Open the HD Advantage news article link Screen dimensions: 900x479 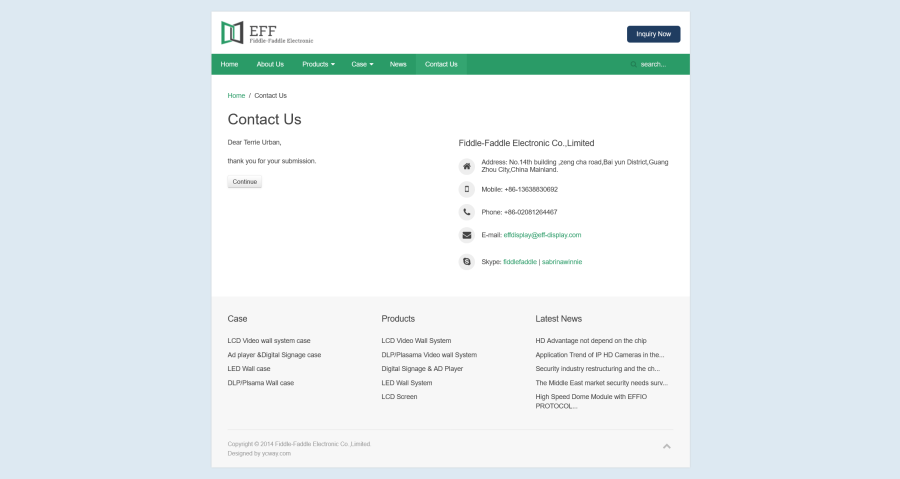pyautogui.click(x=590, y=341)
